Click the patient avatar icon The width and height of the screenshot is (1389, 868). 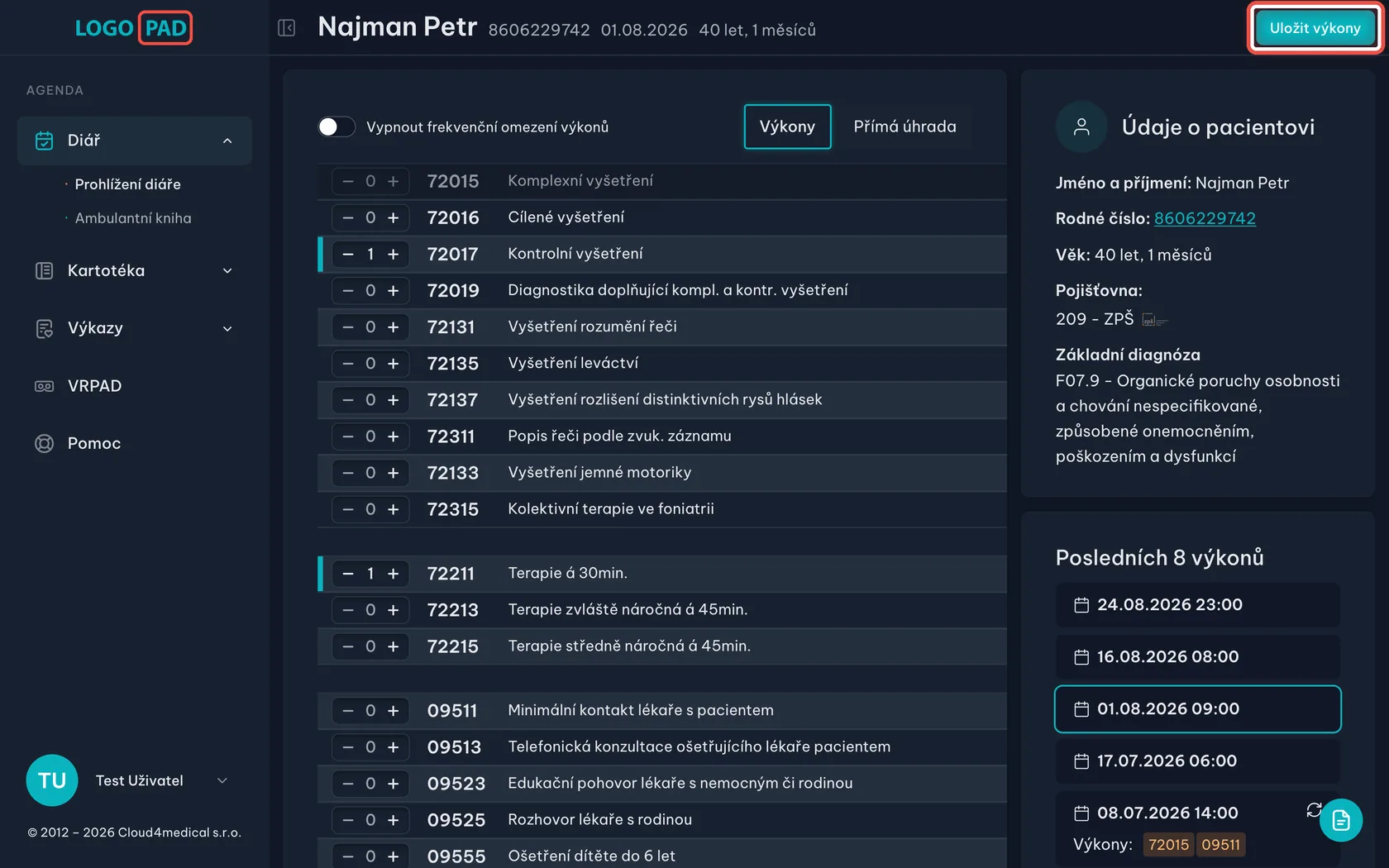point(1081,126)
